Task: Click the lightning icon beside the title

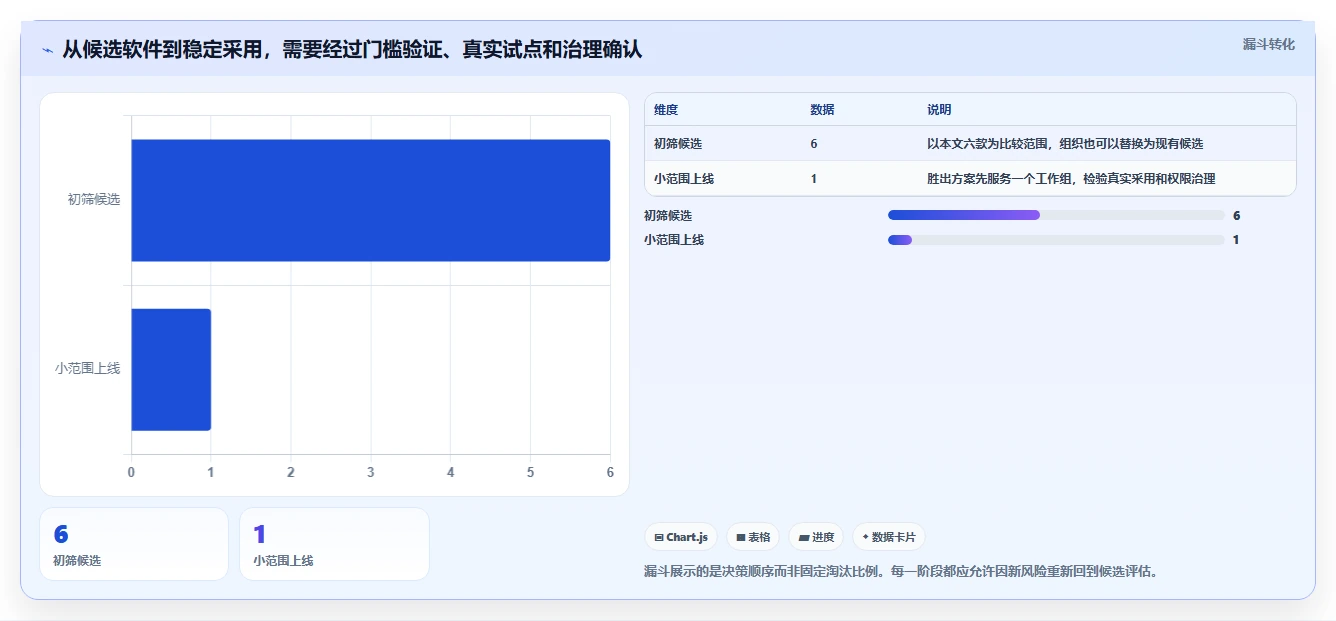Action: [x=48, y=50]
